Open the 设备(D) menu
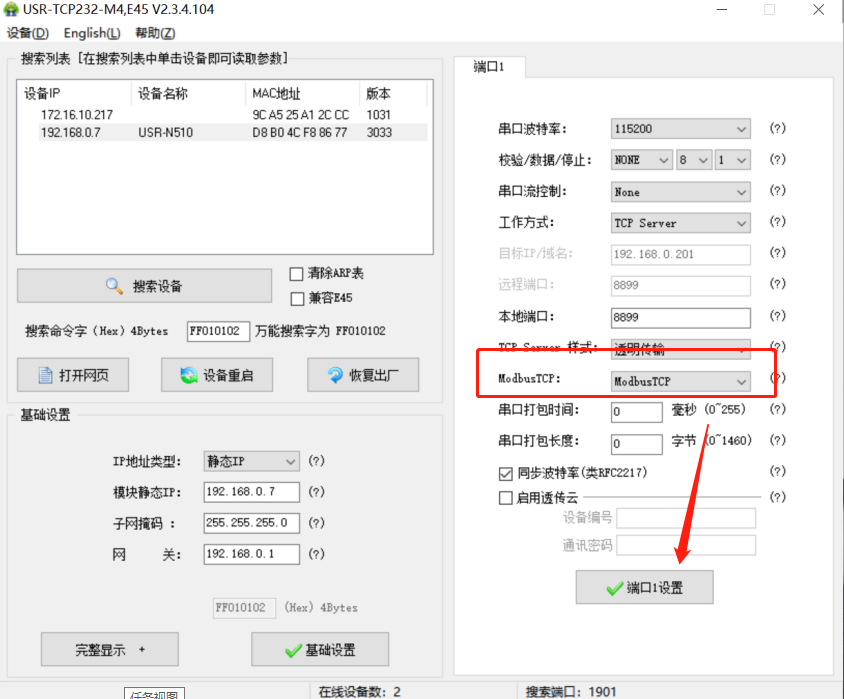The height and width of the screenshot is (699, 844). pyautogui.click(x=27, y=33)
